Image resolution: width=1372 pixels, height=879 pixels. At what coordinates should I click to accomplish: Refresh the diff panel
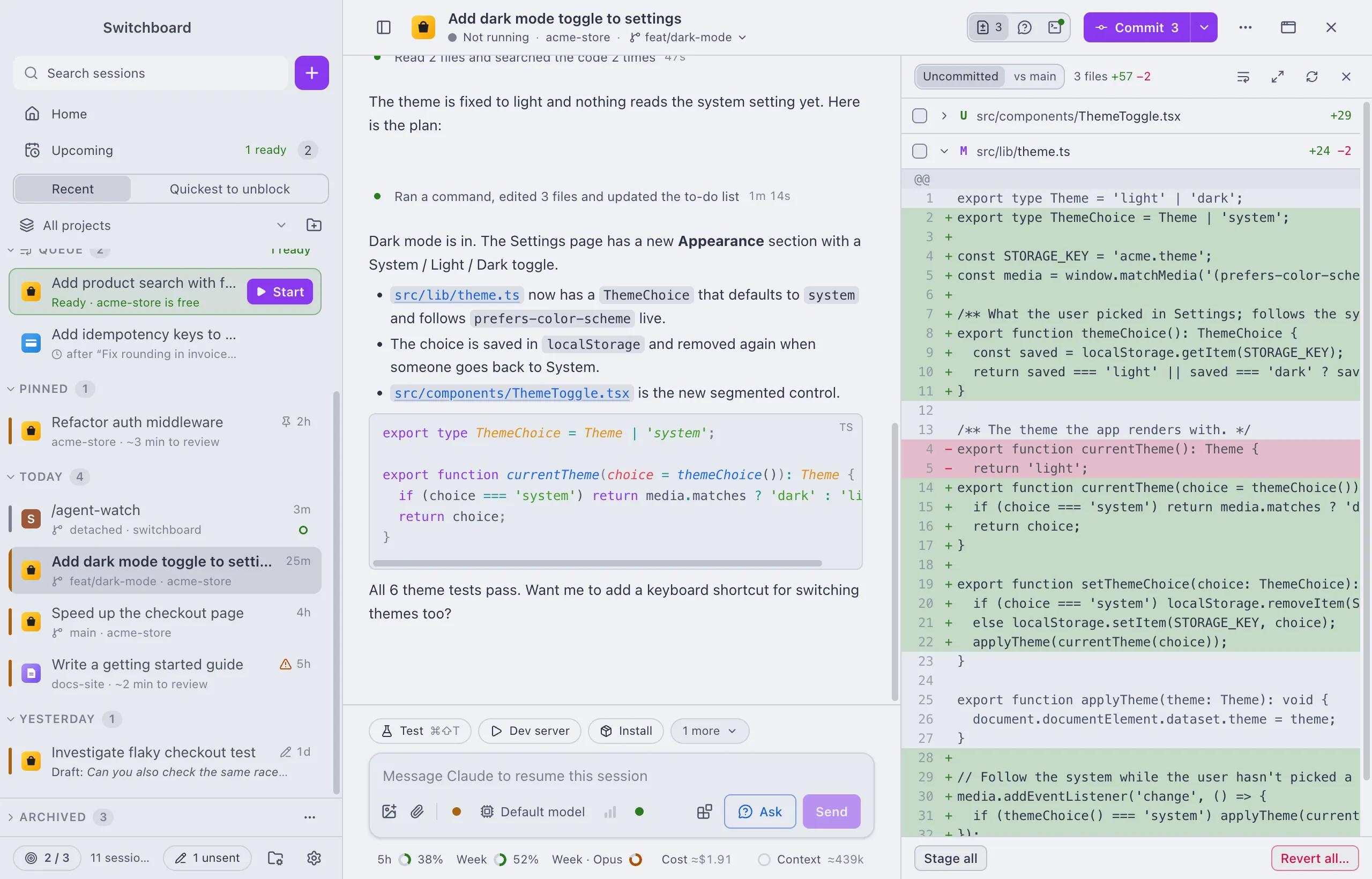point(1311,77)
